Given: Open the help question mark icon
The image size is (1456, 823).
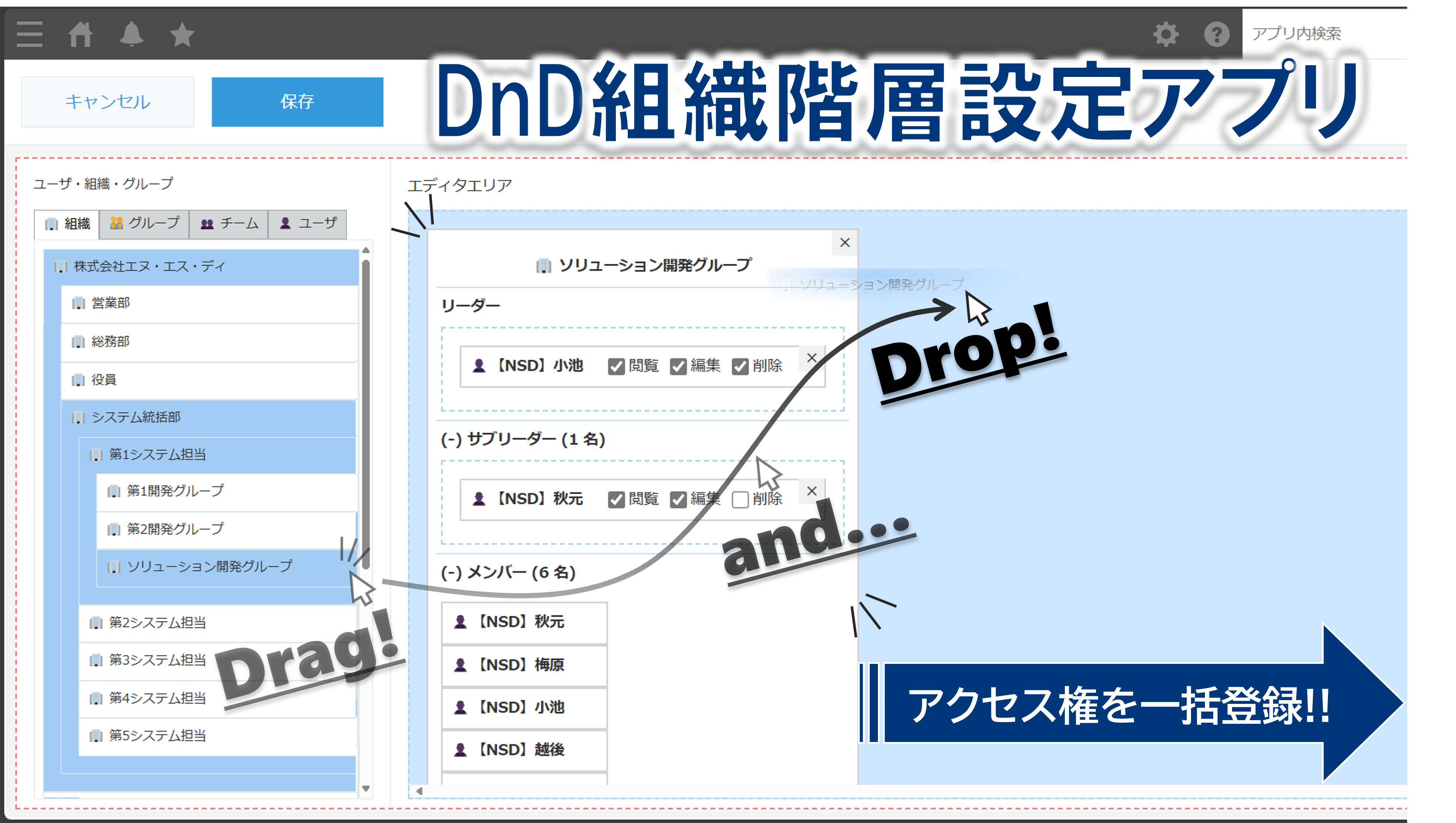Looking at the screenshot, I should click(1216, 34).
